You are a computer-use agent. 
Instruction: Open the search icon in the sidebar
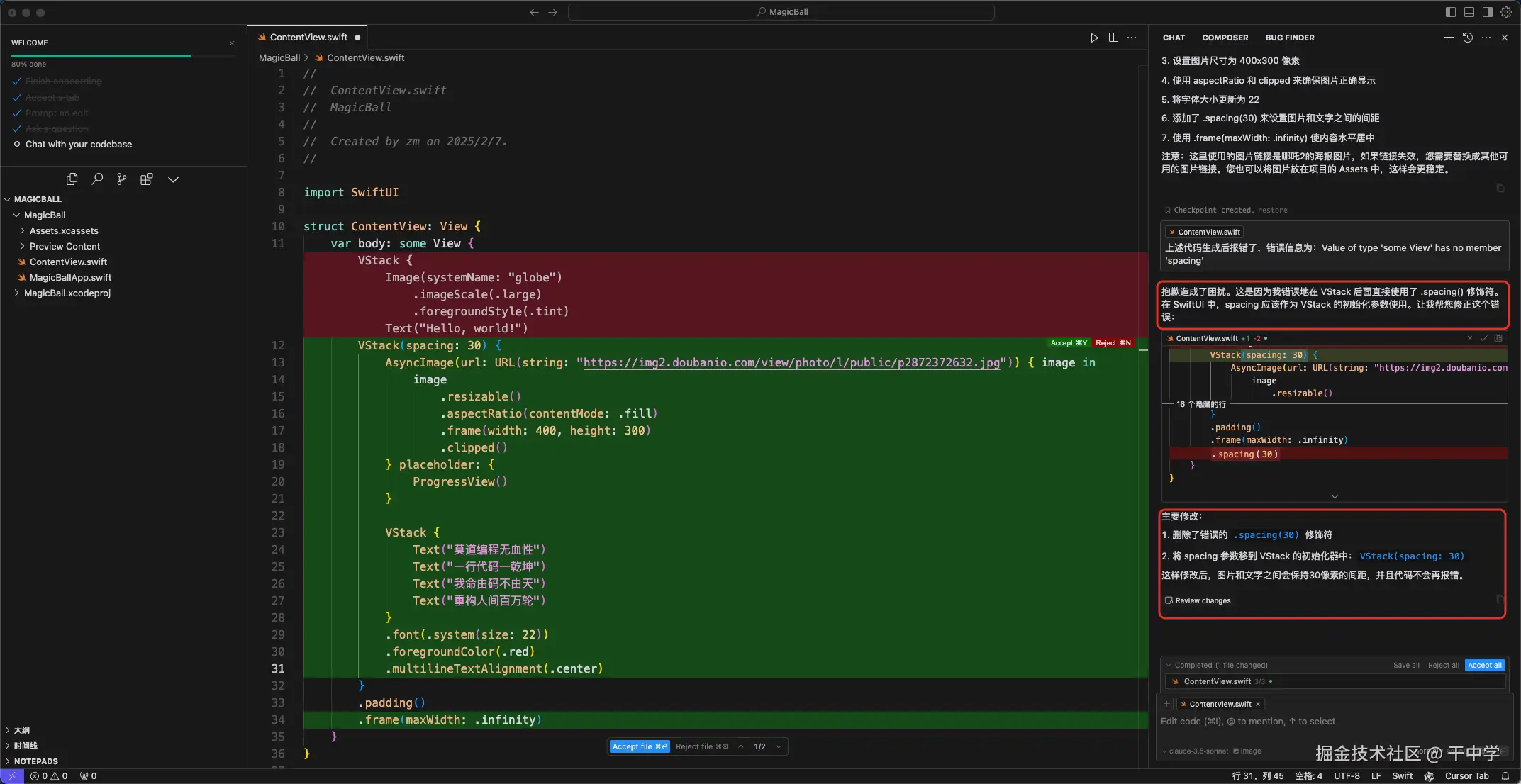click(97, 179)
